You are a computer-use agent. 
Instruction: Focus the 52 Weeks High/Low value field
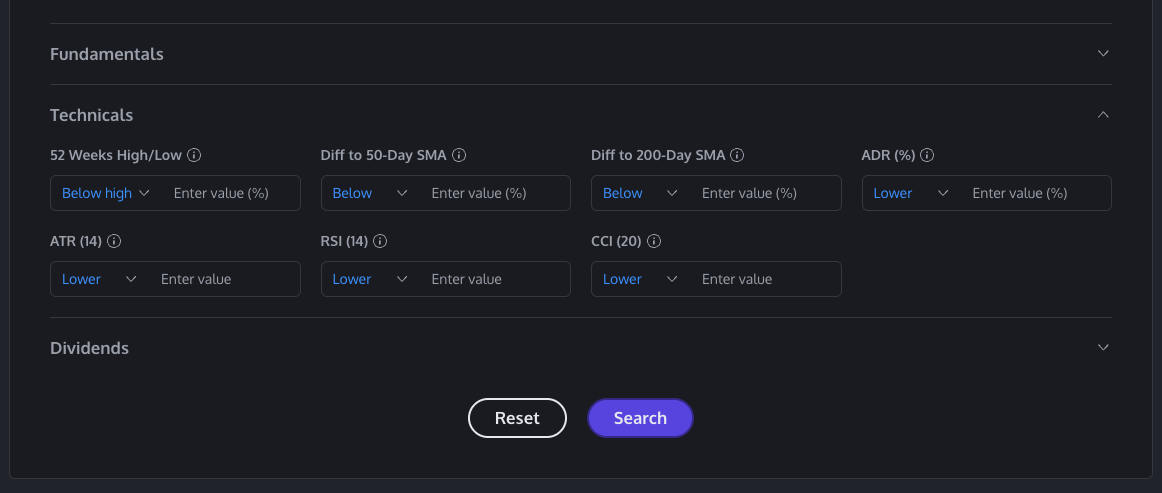230,193
